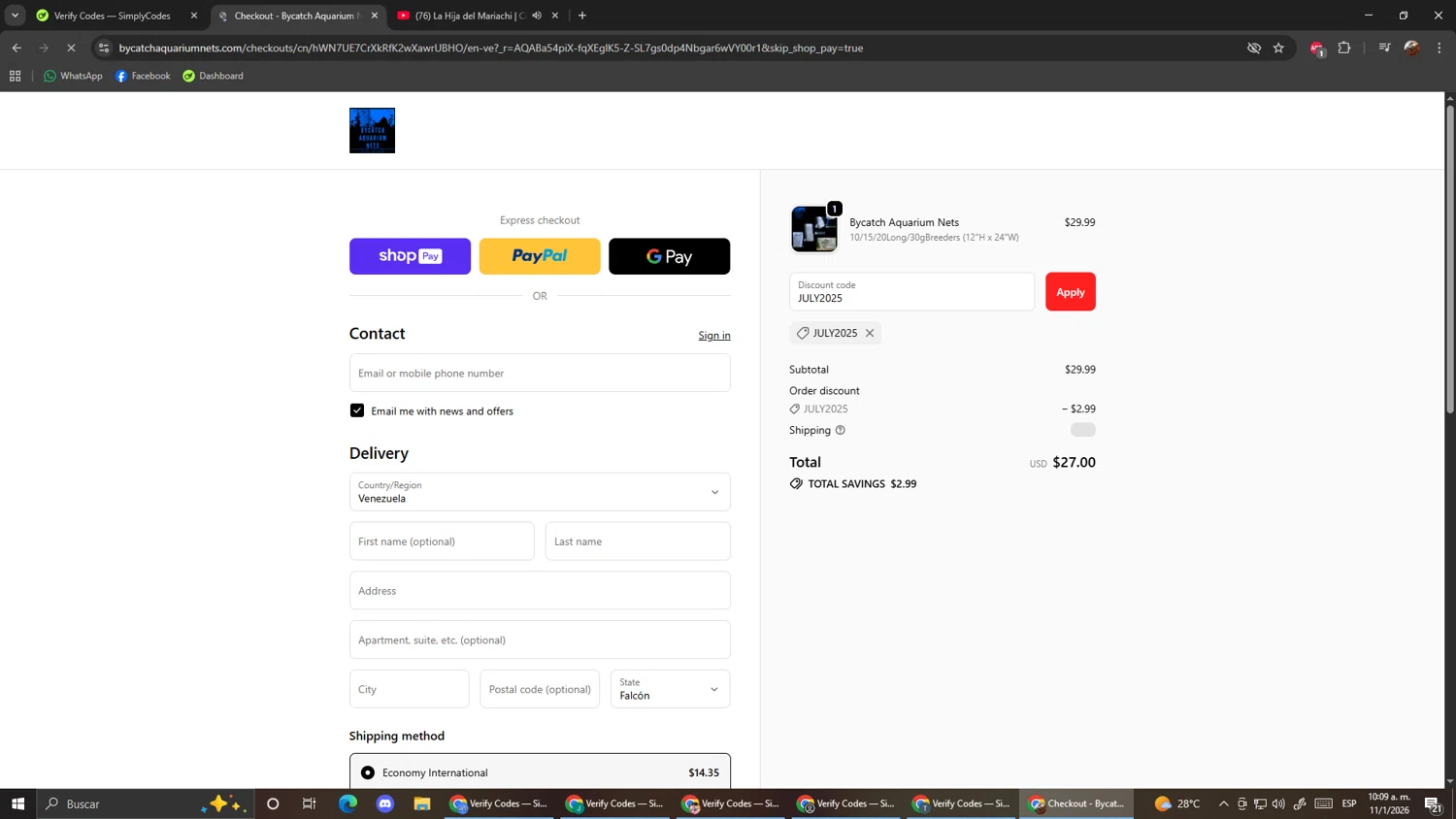This screenshot has width=1456, height=819.
Task: Stop loading the page
Action: point(71,48)
